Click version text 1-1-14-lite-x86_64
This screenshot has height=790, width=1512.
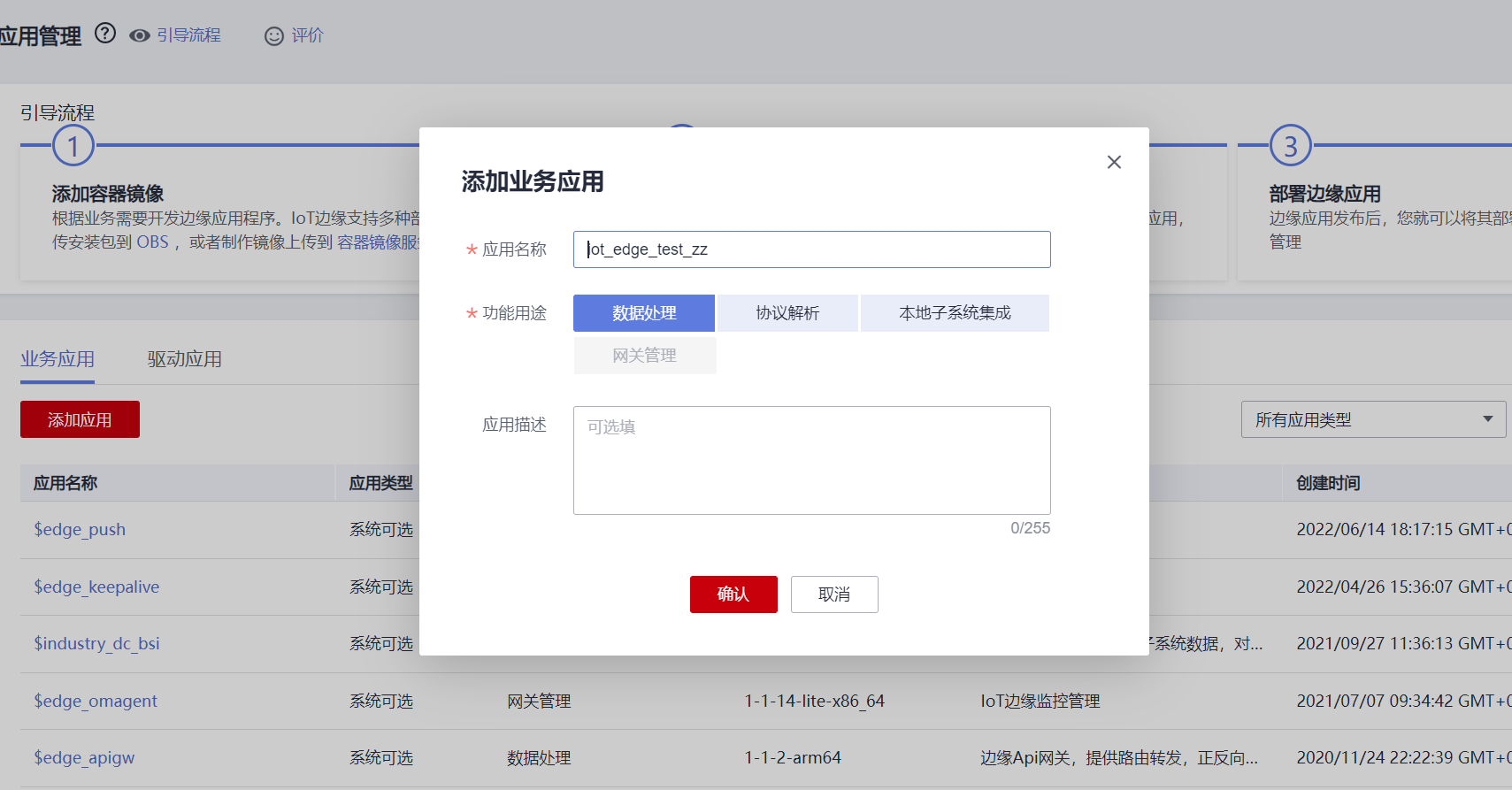(x=814, y=701)
